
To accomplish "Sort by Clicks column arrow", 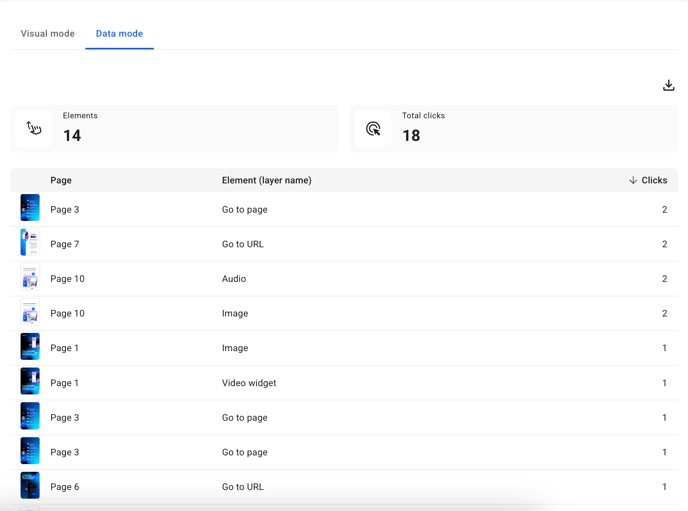I will pyautogui.click(x=633, y=180).
